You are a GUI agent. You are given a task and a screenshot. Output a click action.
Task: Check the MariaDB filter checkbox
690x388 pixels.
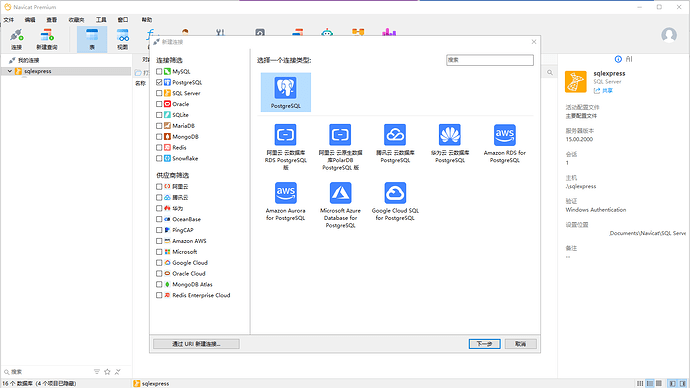click(x=159, y=126)
